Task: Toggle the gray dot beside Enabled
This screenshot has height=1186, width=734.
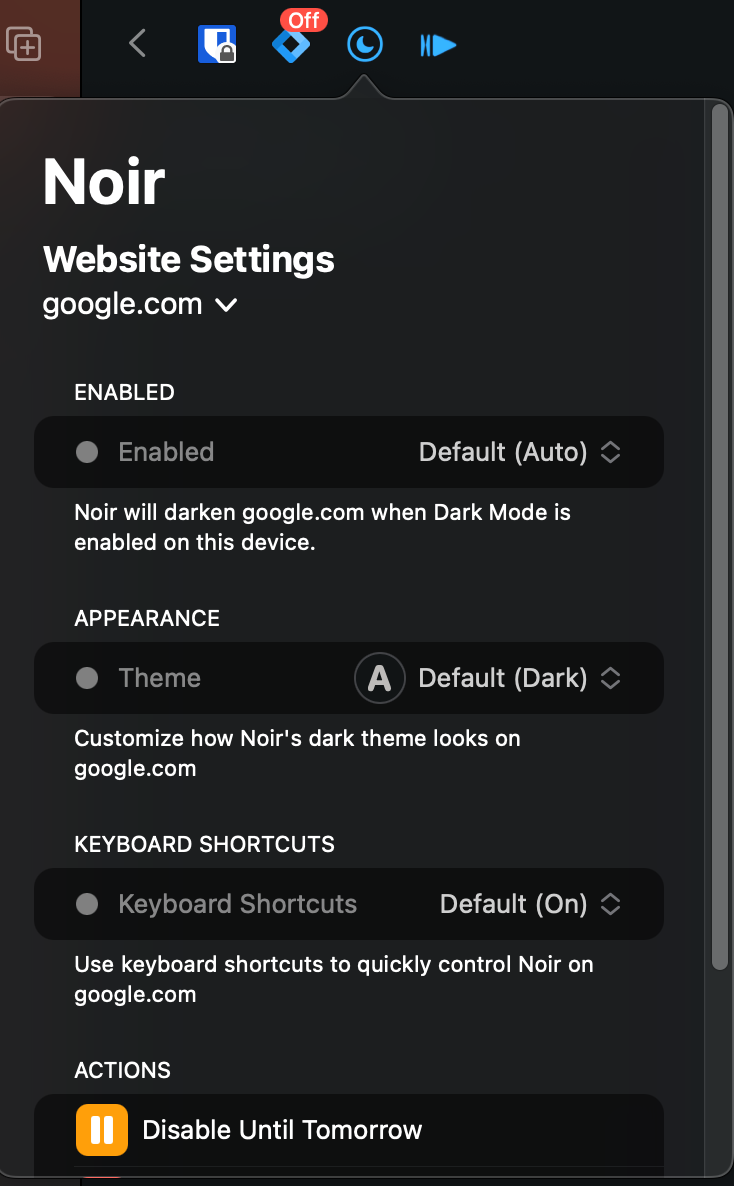Action: (87, 452)
